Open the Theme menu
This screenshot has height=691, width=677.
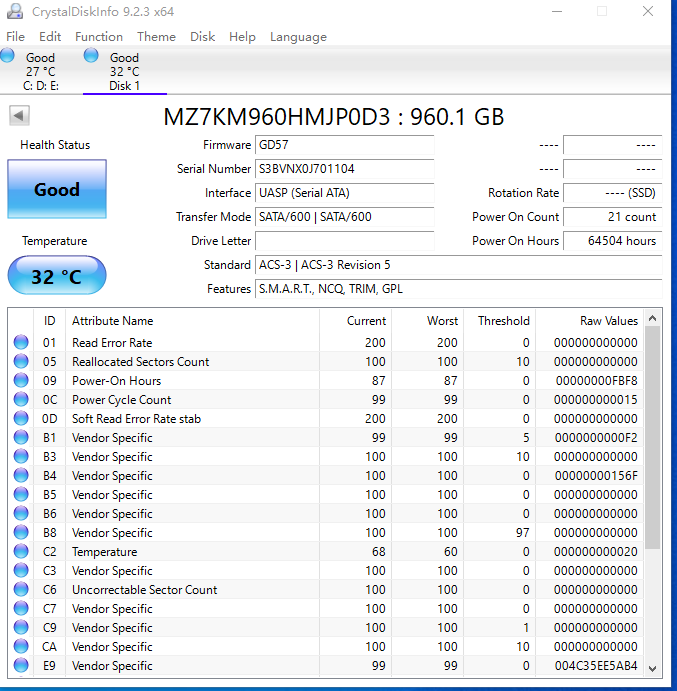point(156,37)
